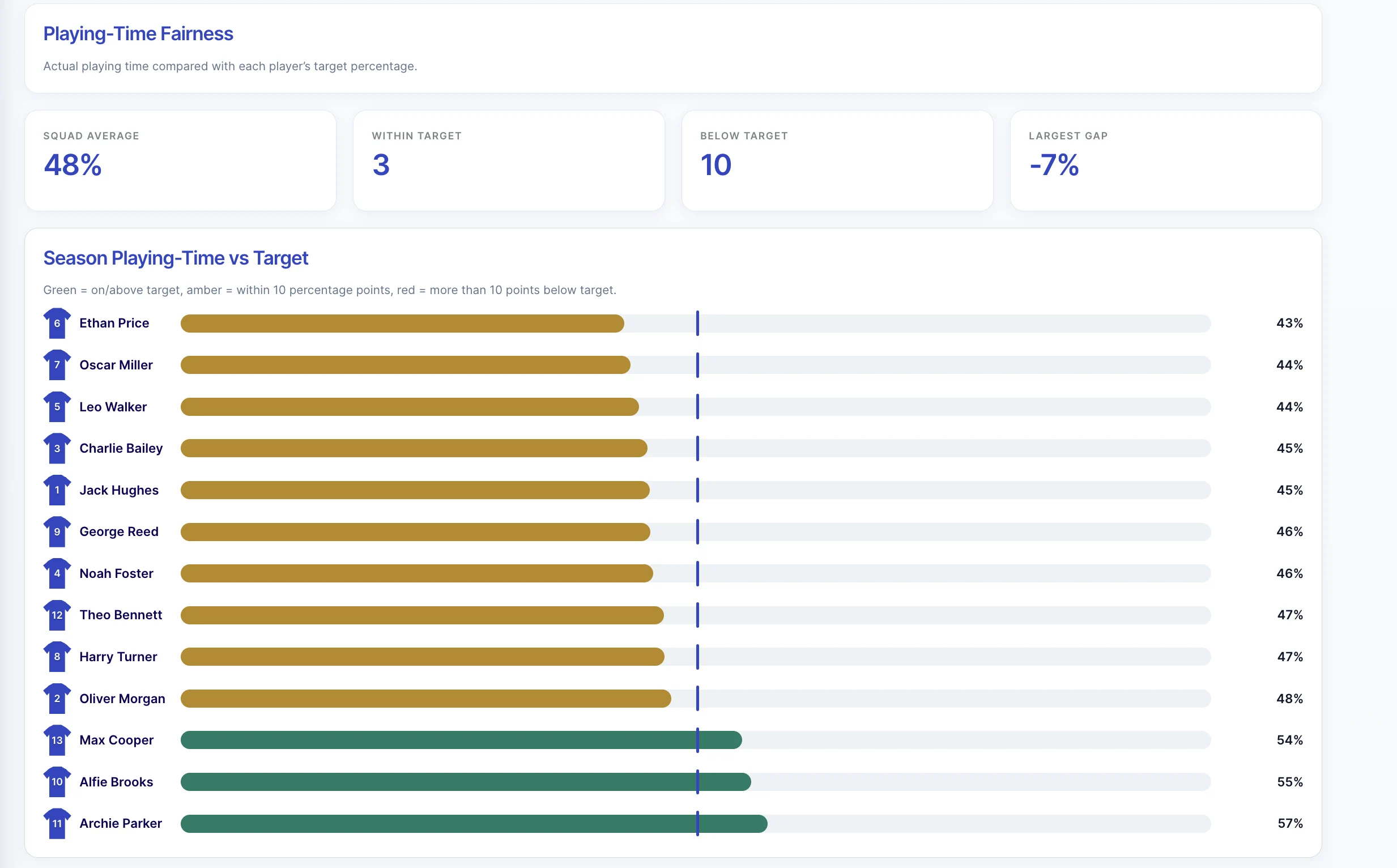Viewport: 1397px width, 868px height.
Task: Click the Noah Foster name label
Action: (x=117, y=573)
